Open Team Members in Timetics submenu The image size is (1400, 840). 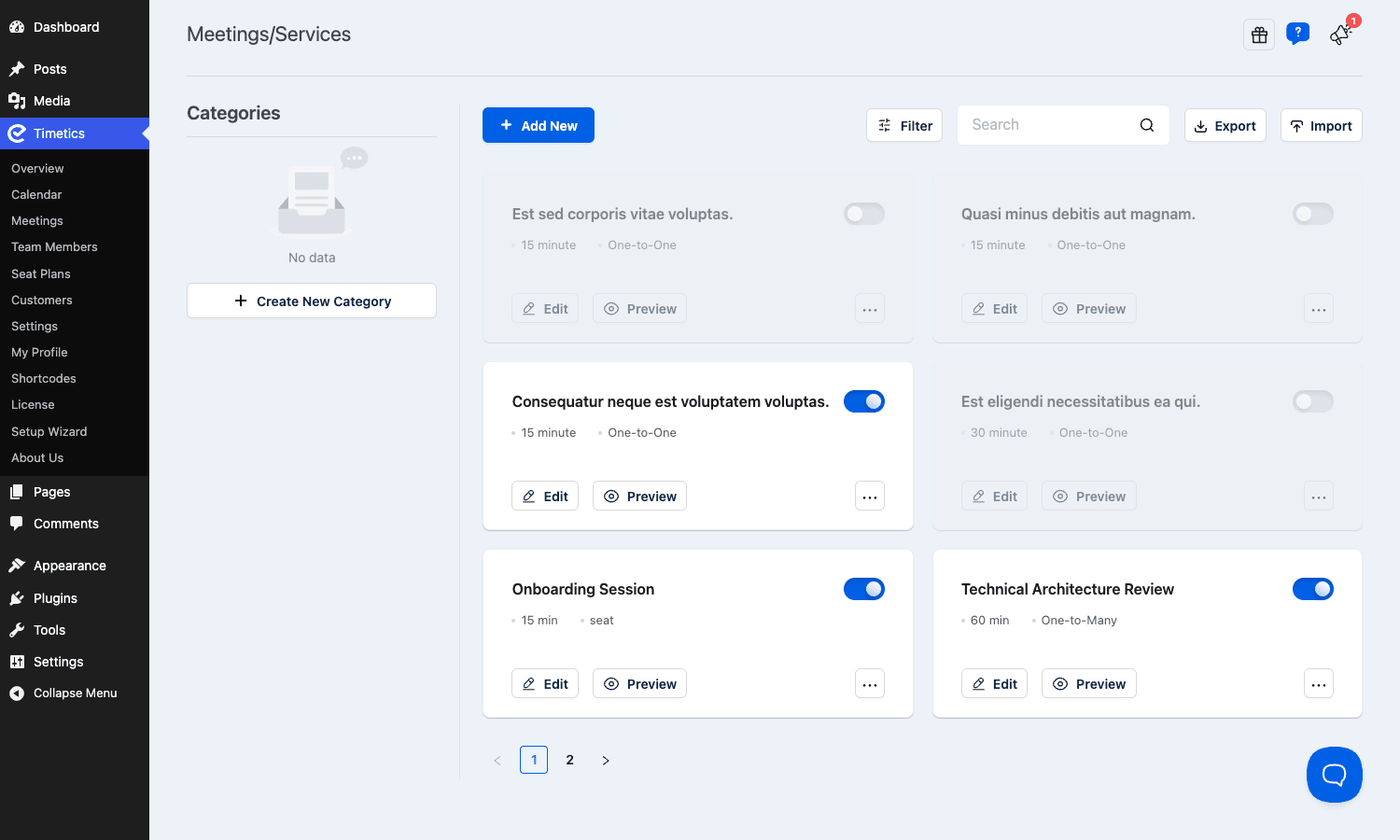click(x=54, y=247)
